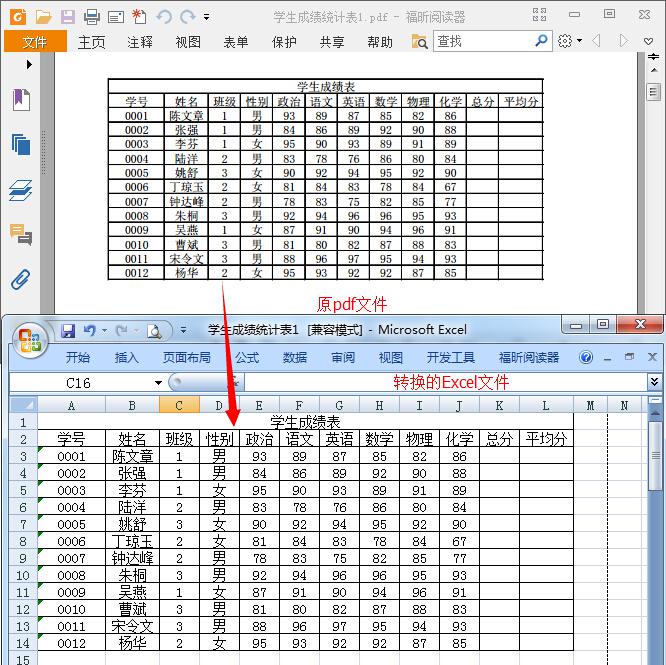Click Excel print preview icon

(x=154, y=331)
